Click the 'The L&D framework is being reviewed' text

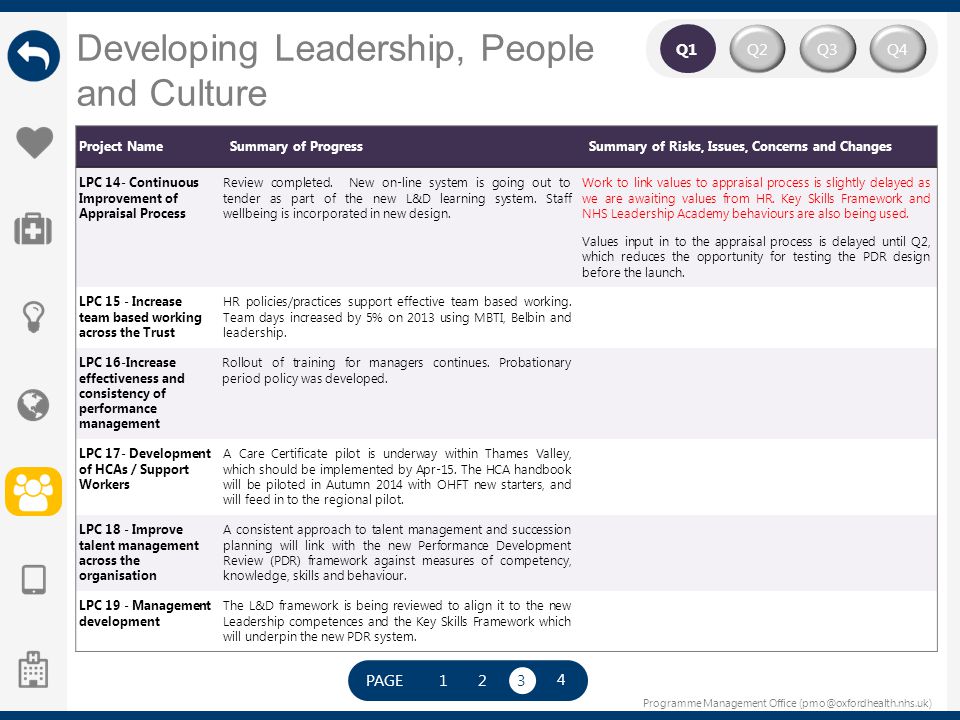coord(397,621)
